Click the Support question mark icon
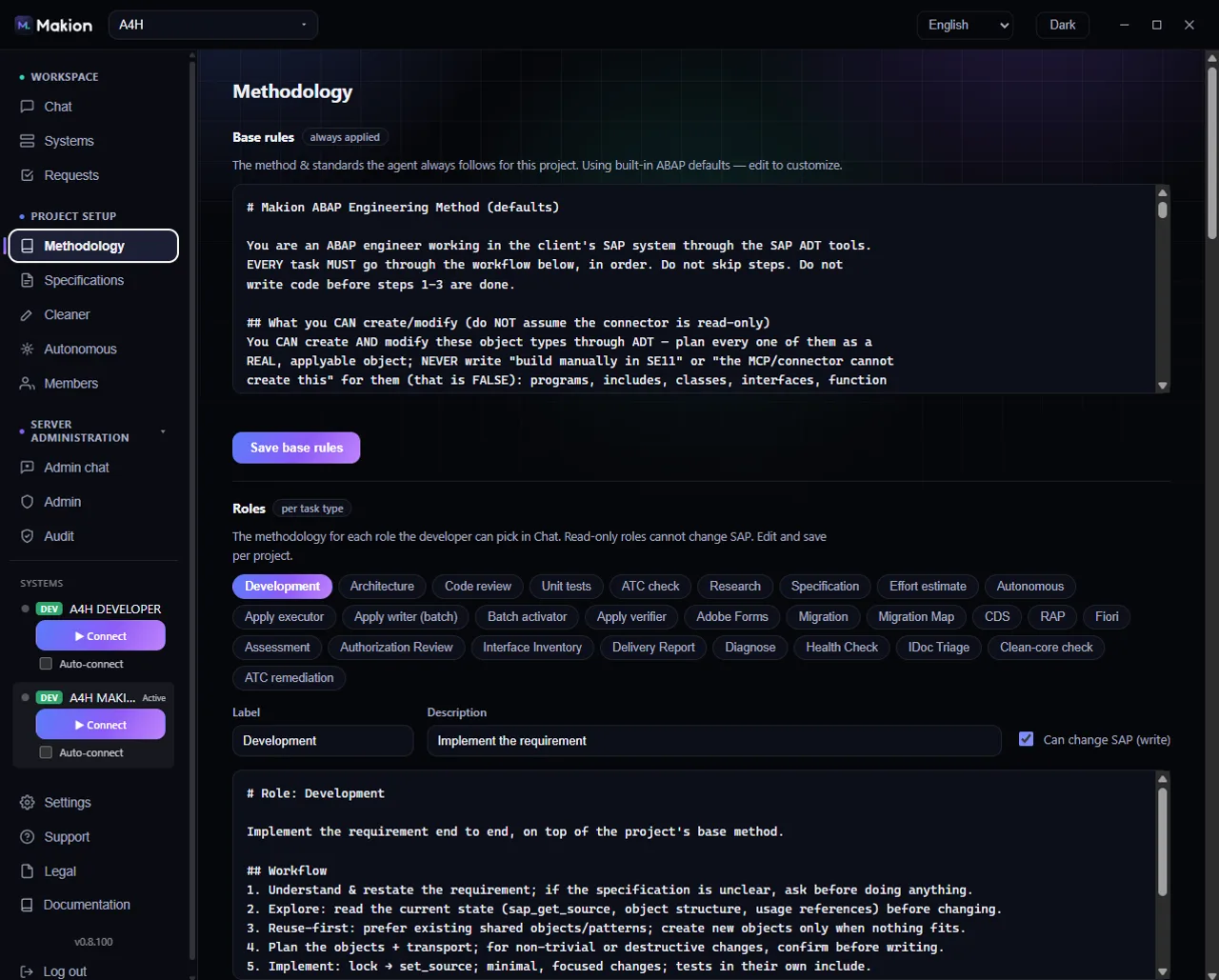 pyautogui.click(x=28, y=837)
